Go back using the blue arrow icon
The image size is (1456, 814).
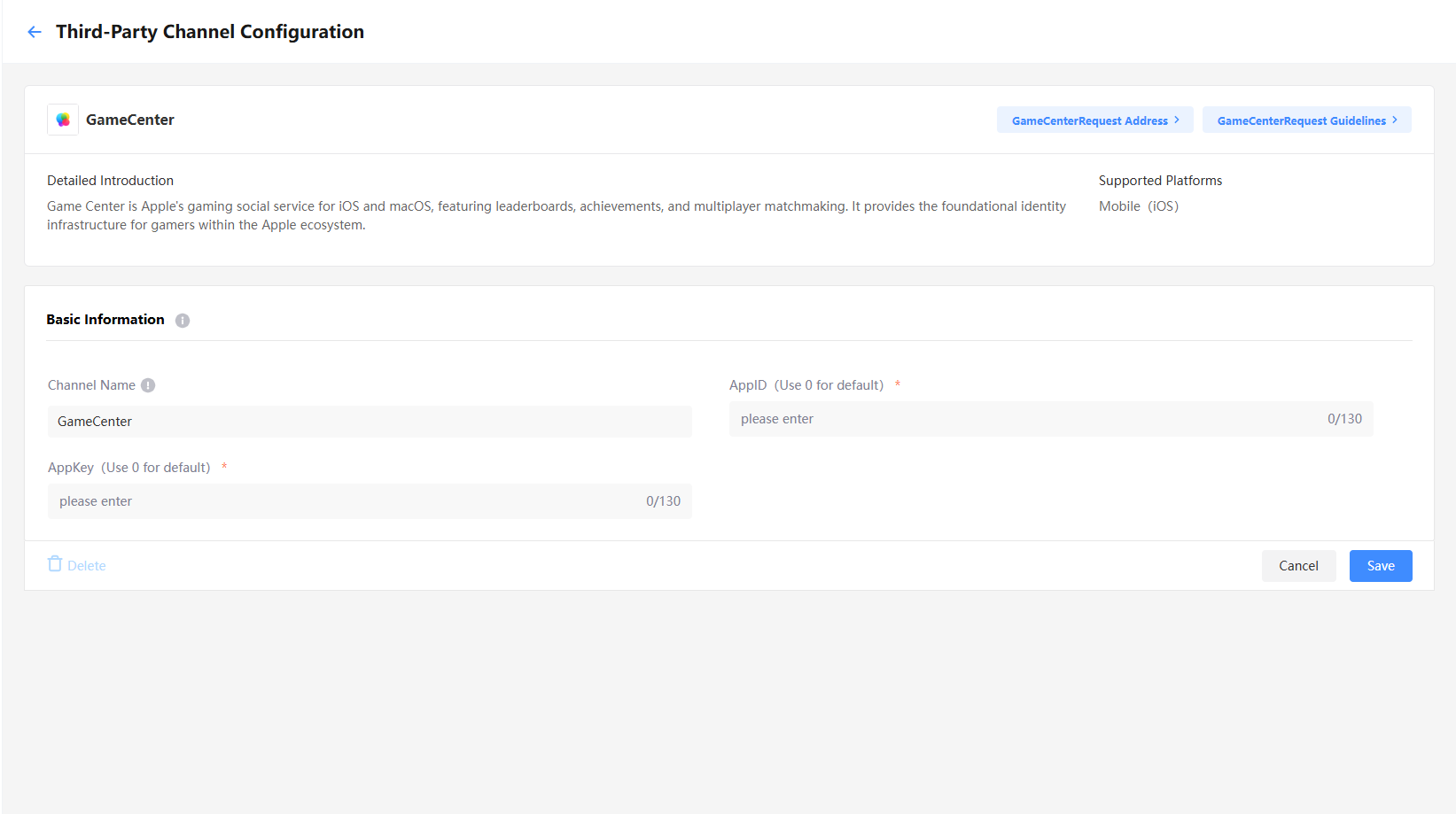(35, 32)
